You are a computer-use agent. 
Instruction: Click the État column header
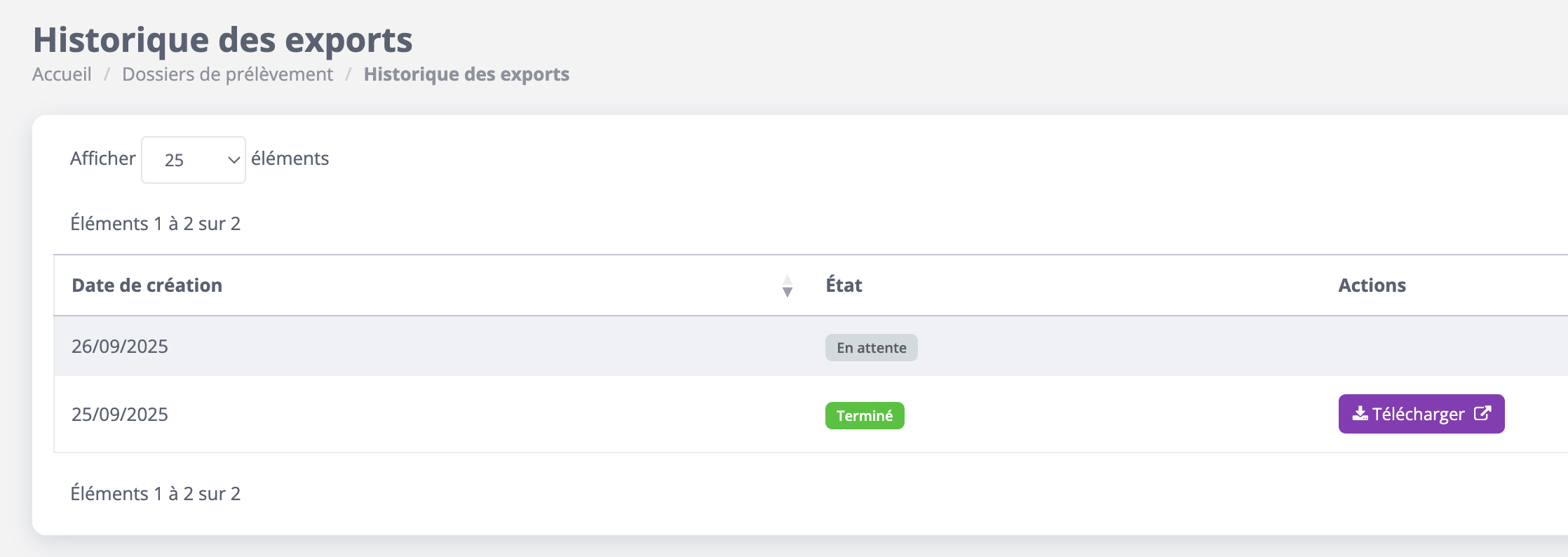[x=844, y=285]
